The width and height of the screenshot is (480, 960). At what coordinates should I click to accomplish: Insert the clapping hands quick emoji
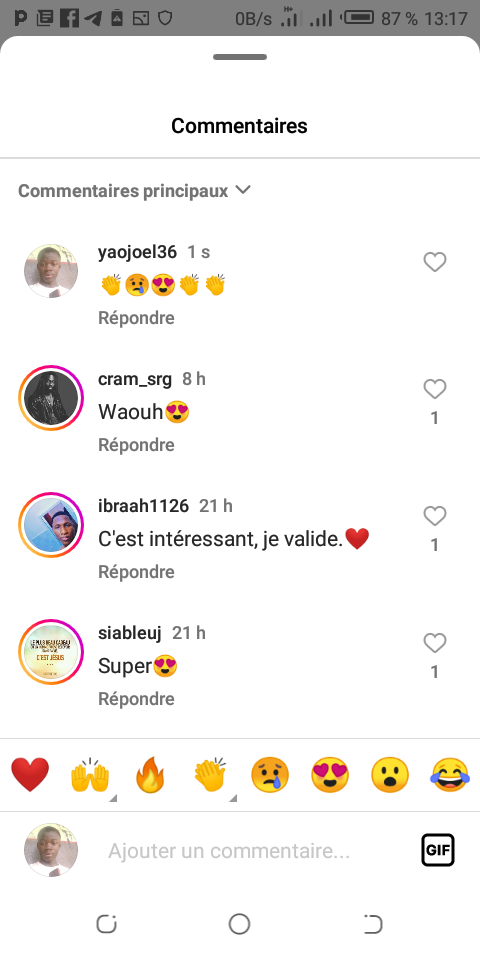[210, 775]
